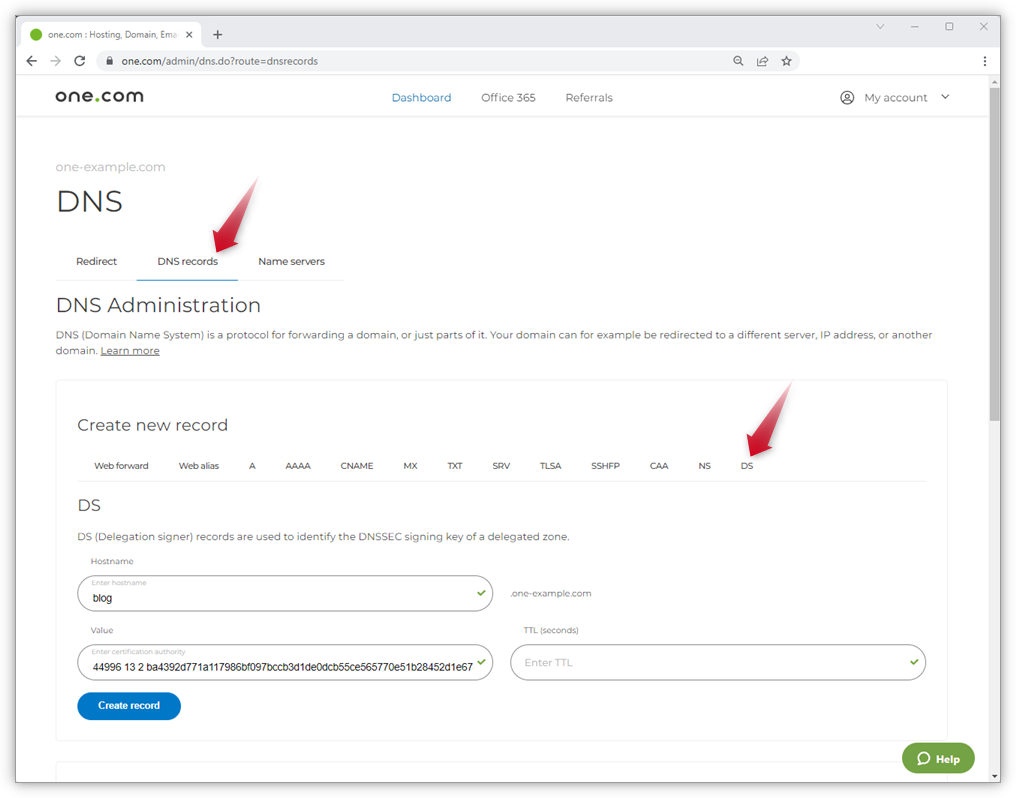Launch the Help chat widget
The width and height of the screenshot is (1016, 798).
pos(937,758)
